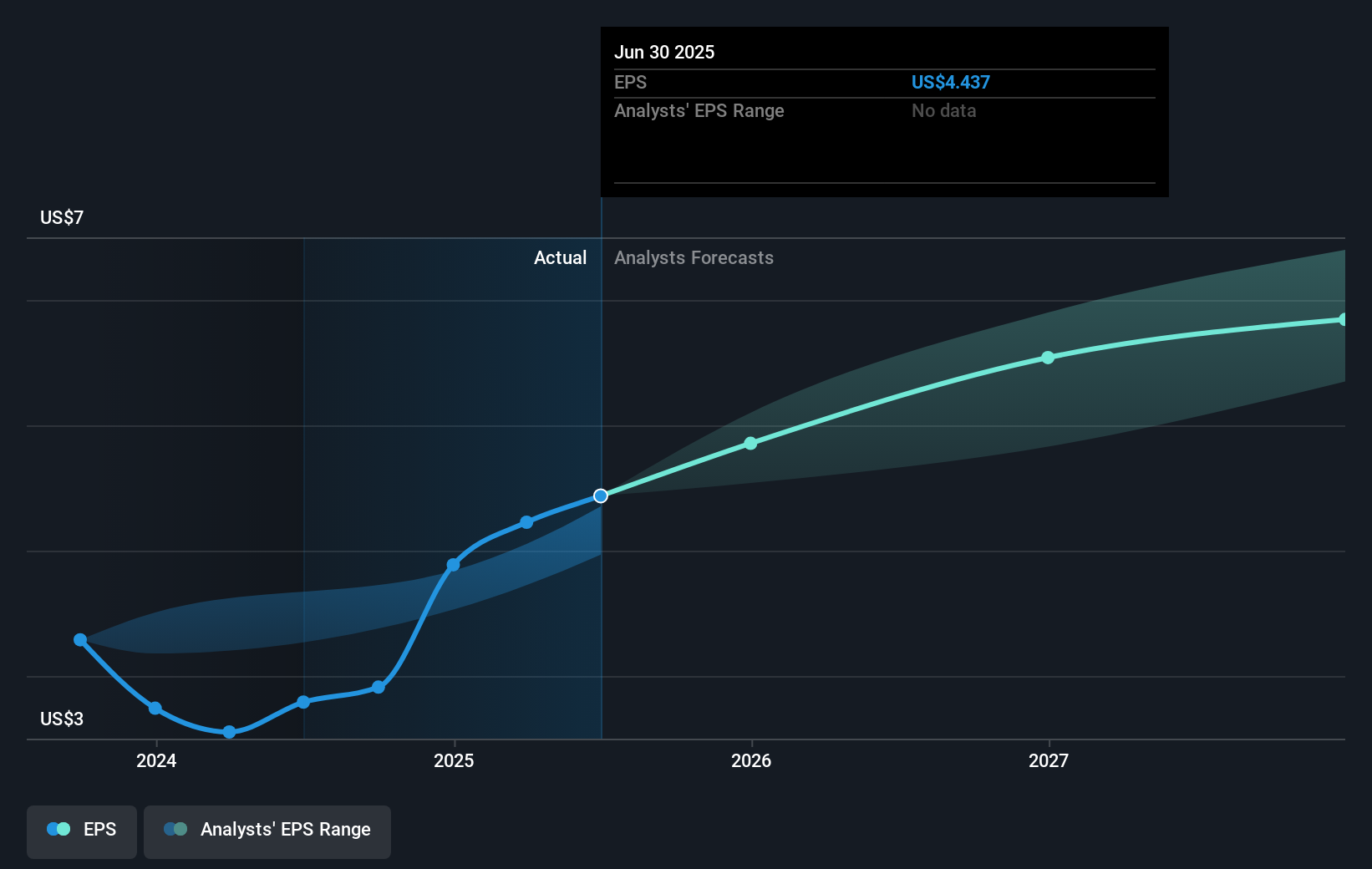Click the EPS point at start of 2024
1372x869 pixels.
(155, 709)
